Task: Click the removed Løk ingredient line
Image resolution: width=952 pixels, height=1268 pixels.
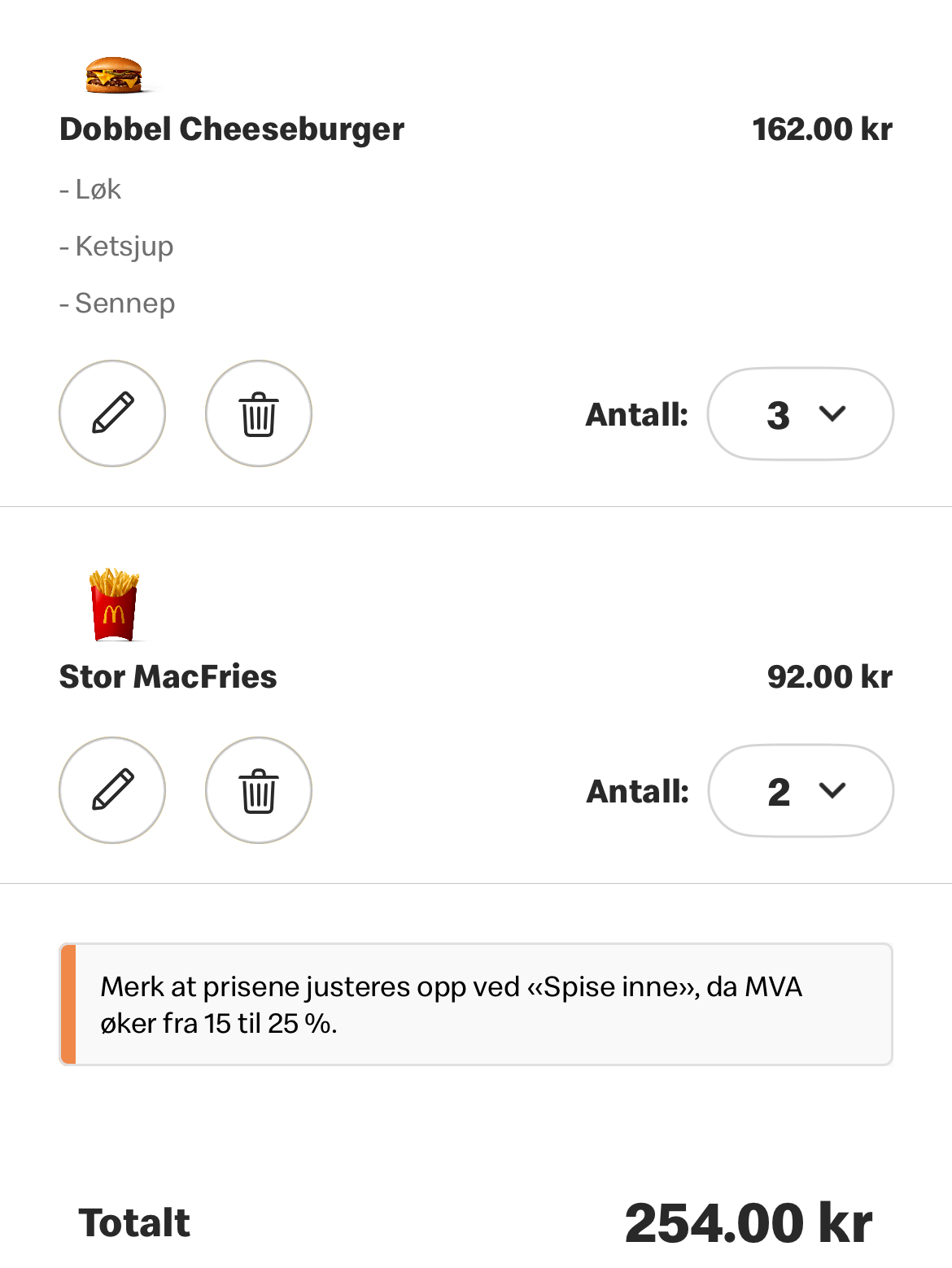Action: point(90,190)
